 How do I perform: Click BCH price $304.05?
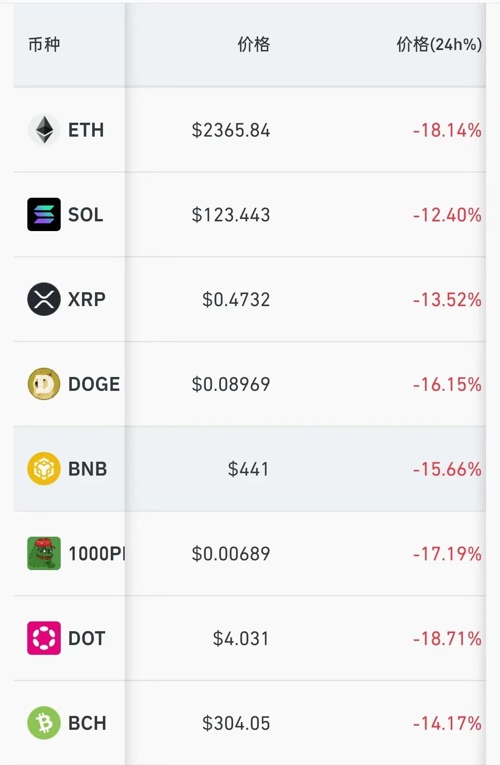click(x=236, y=723)
